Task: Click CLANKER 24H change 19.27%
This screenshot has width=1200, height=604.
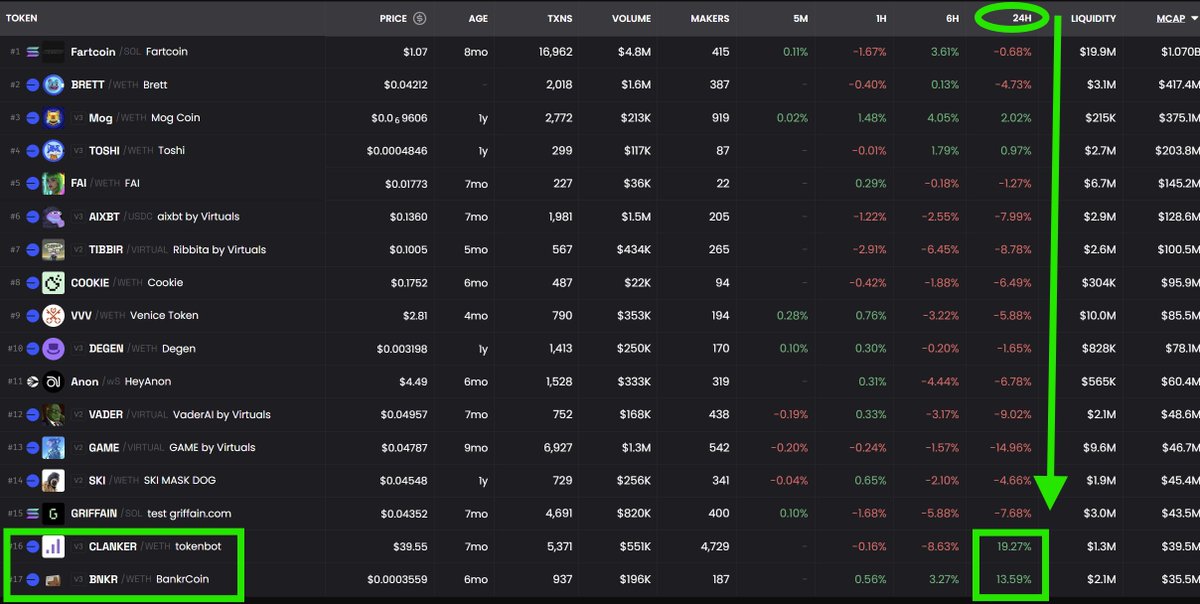Action: (1014, 547)
